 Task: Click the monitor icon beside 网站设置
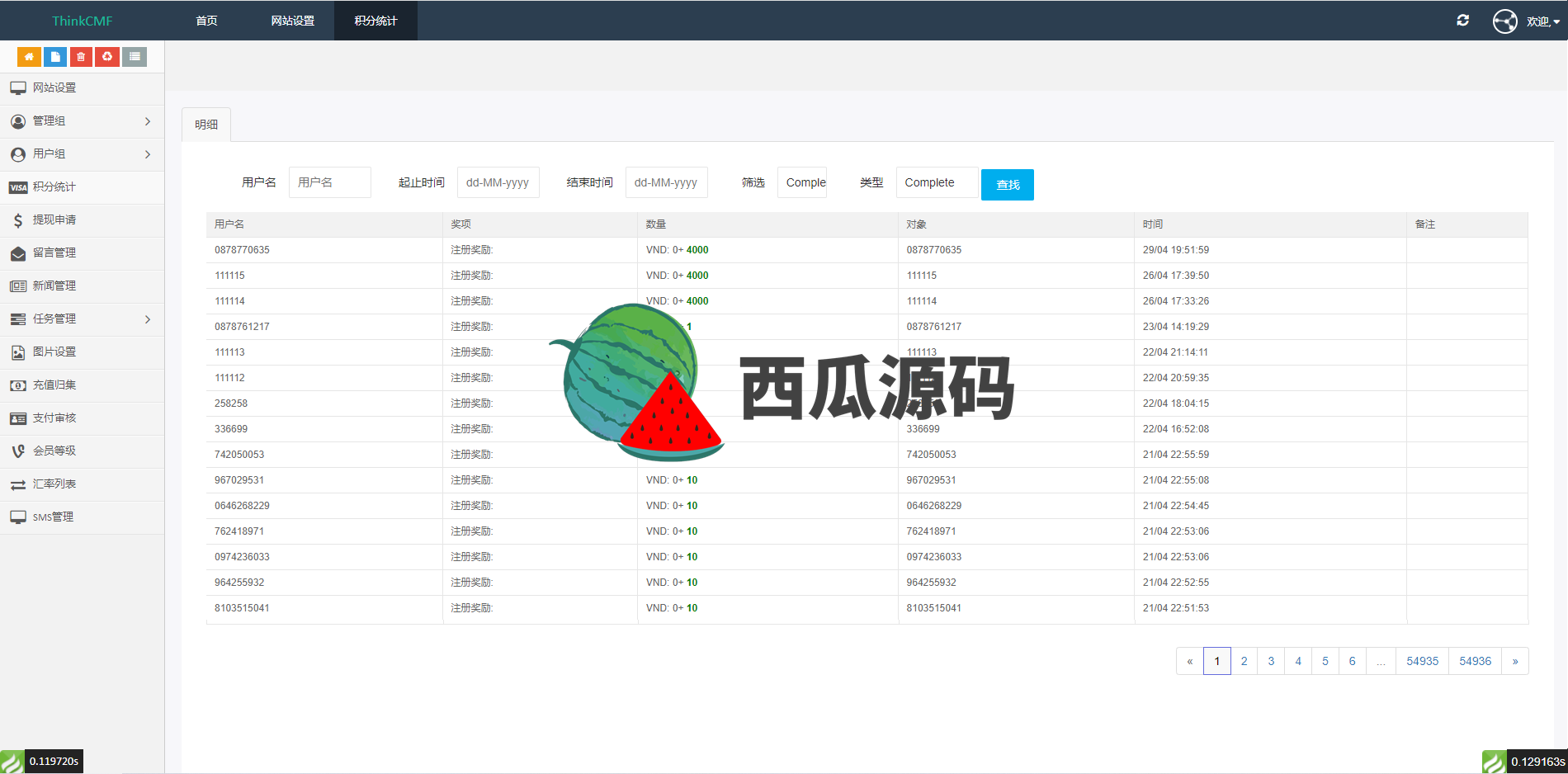click(x=18, y=87)
